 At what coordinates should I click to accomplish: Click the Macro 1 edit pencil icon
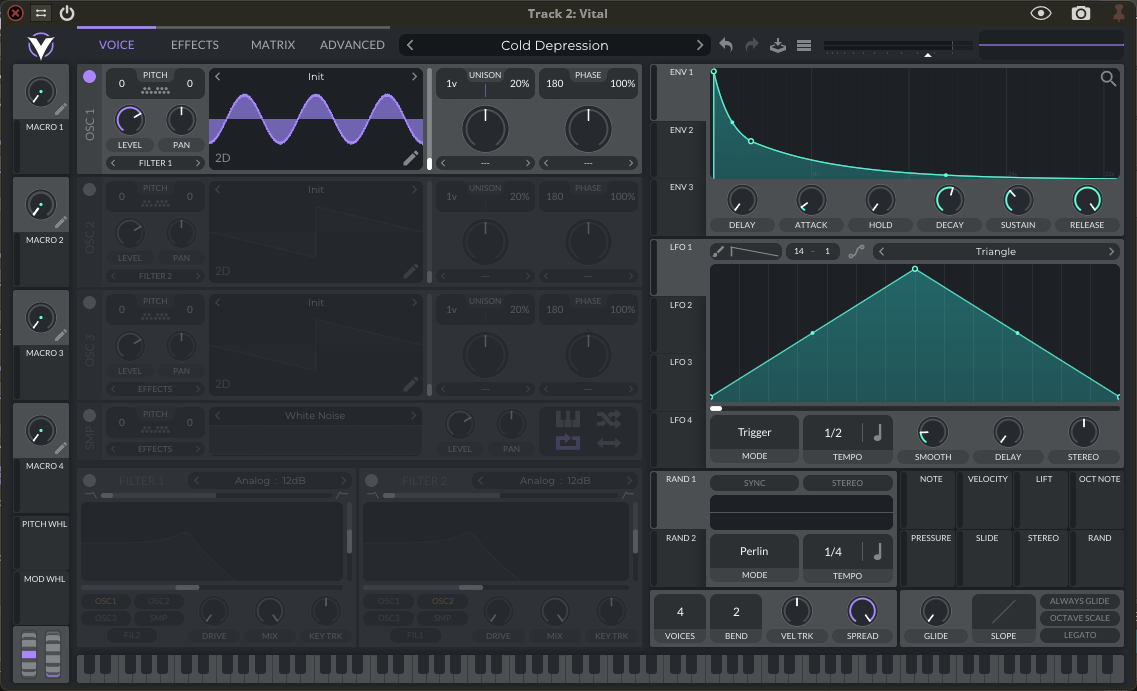(61, 109)
